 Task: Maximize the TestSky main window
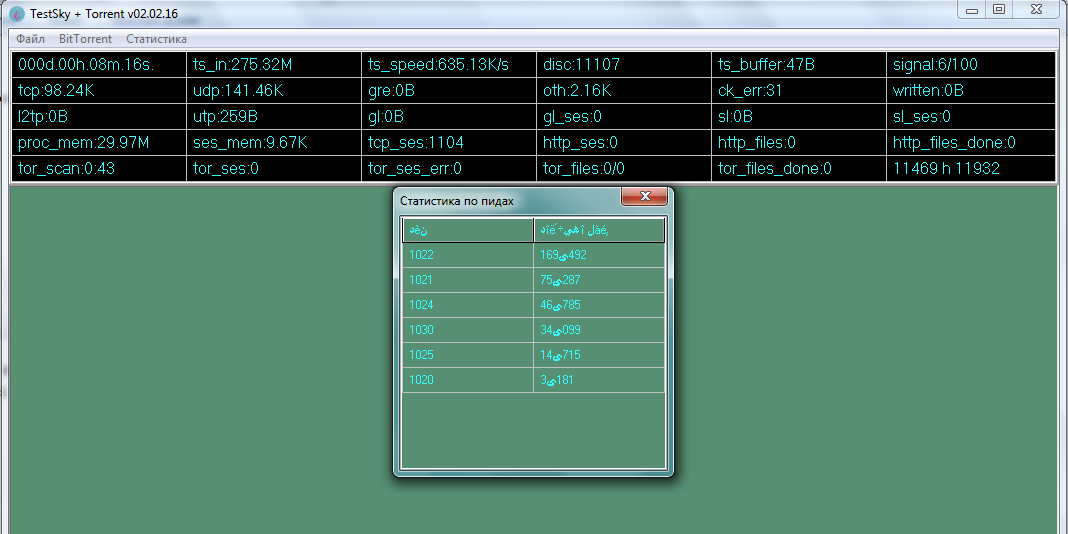point(998,9)
